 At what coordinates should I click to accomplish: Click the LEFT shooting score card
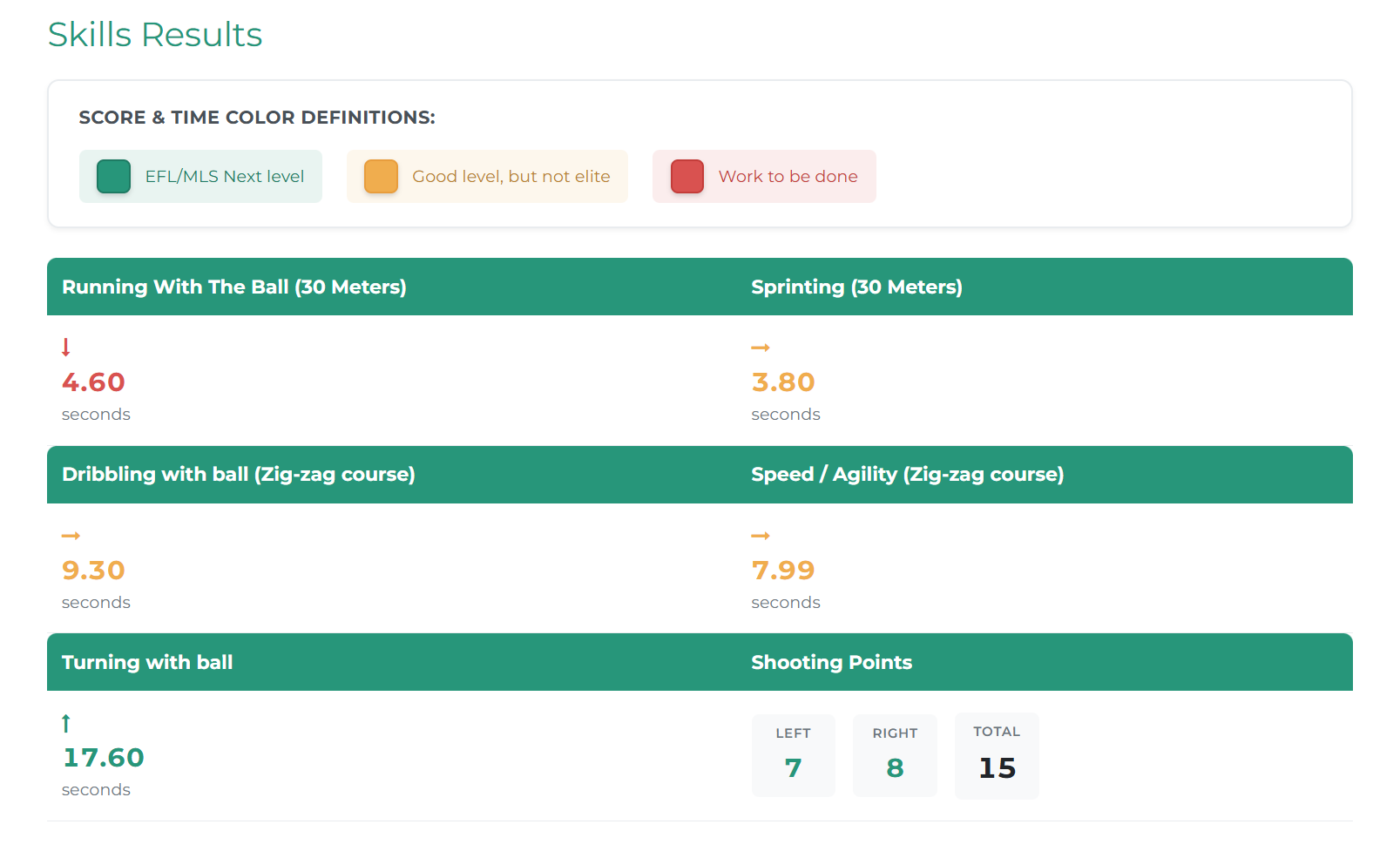793,755
